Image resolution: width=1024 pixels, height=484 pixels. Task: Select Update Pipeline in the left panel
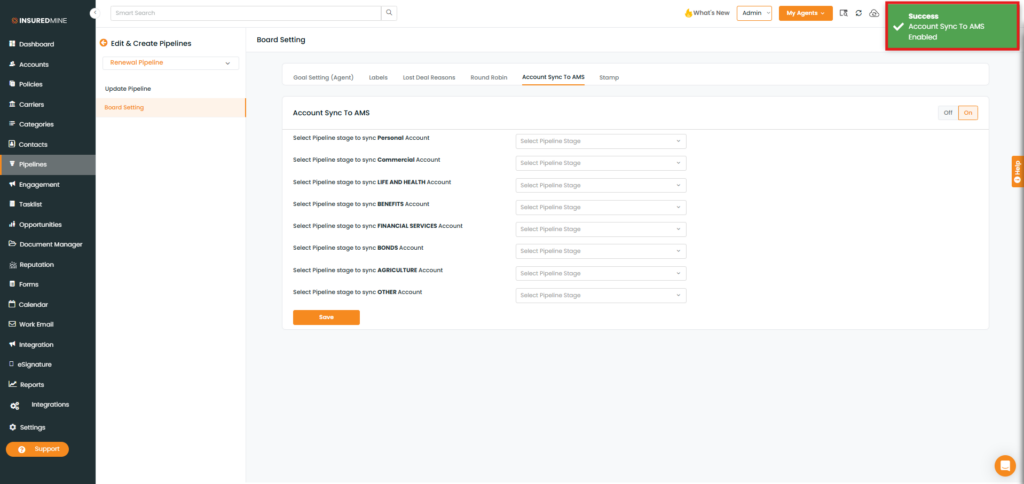(128, 89)
